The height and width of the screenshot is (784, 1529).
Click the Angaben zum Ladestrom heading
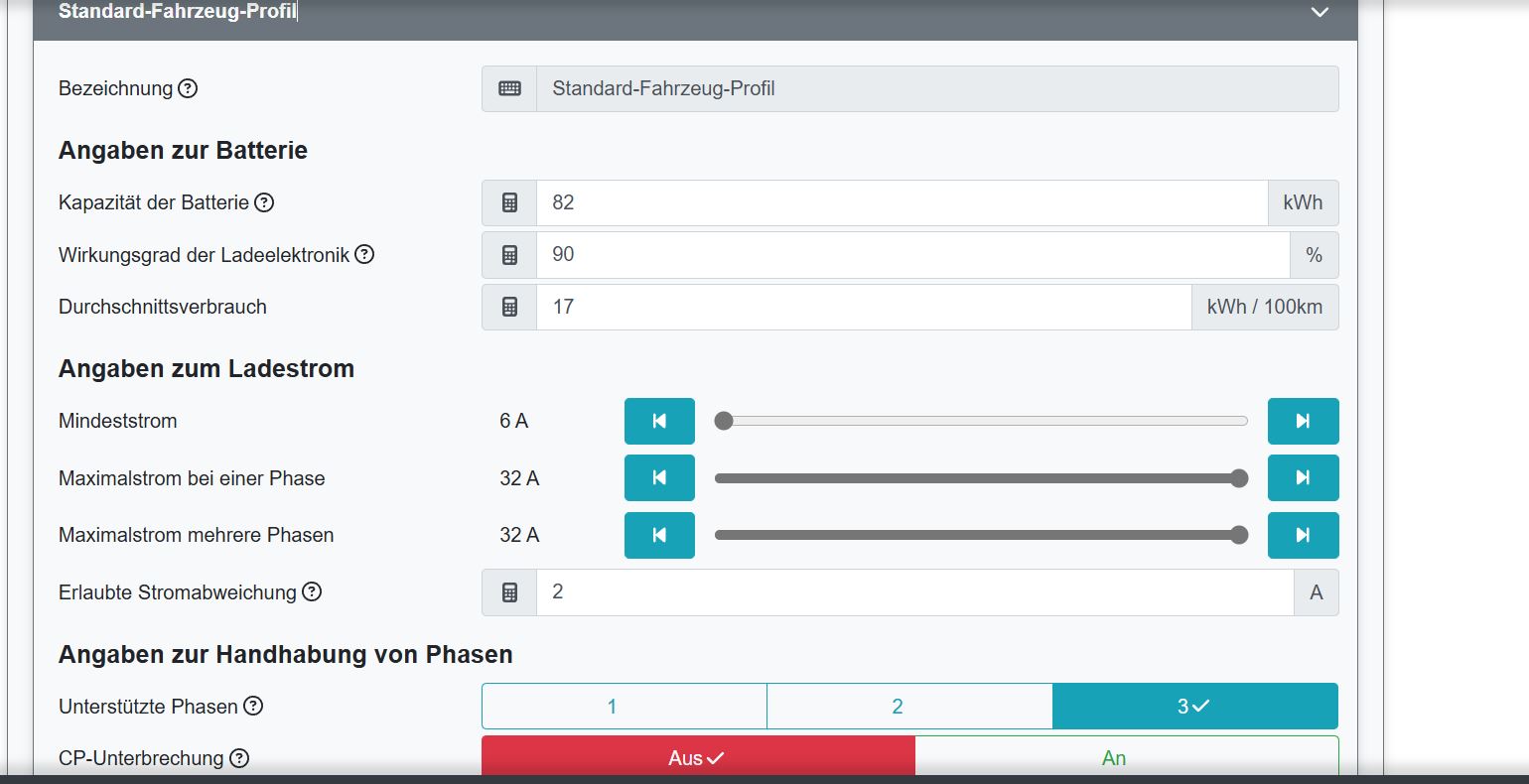click(x=207, y=368)
